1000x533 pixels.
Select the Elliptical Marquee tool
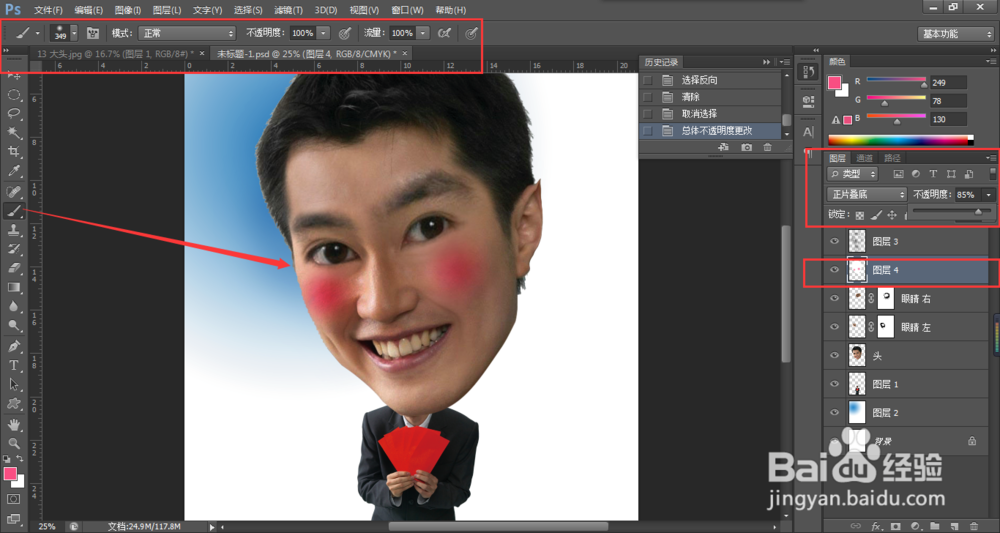[13, 95]
